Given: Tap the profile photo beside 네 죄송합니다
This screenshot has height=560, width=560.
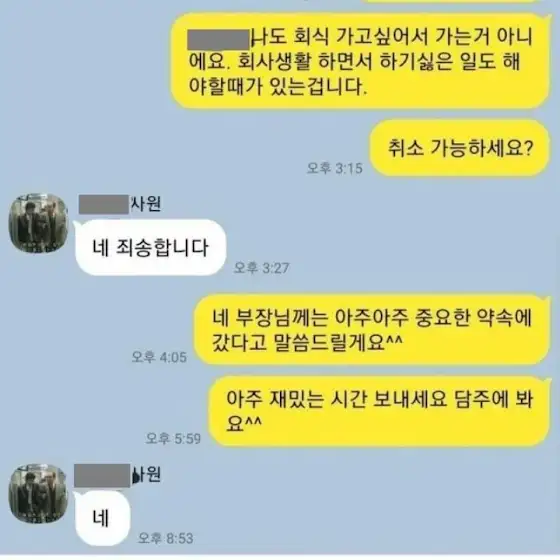Looking at the screenshot, I should pyautogui.click(x=38, y=223).
